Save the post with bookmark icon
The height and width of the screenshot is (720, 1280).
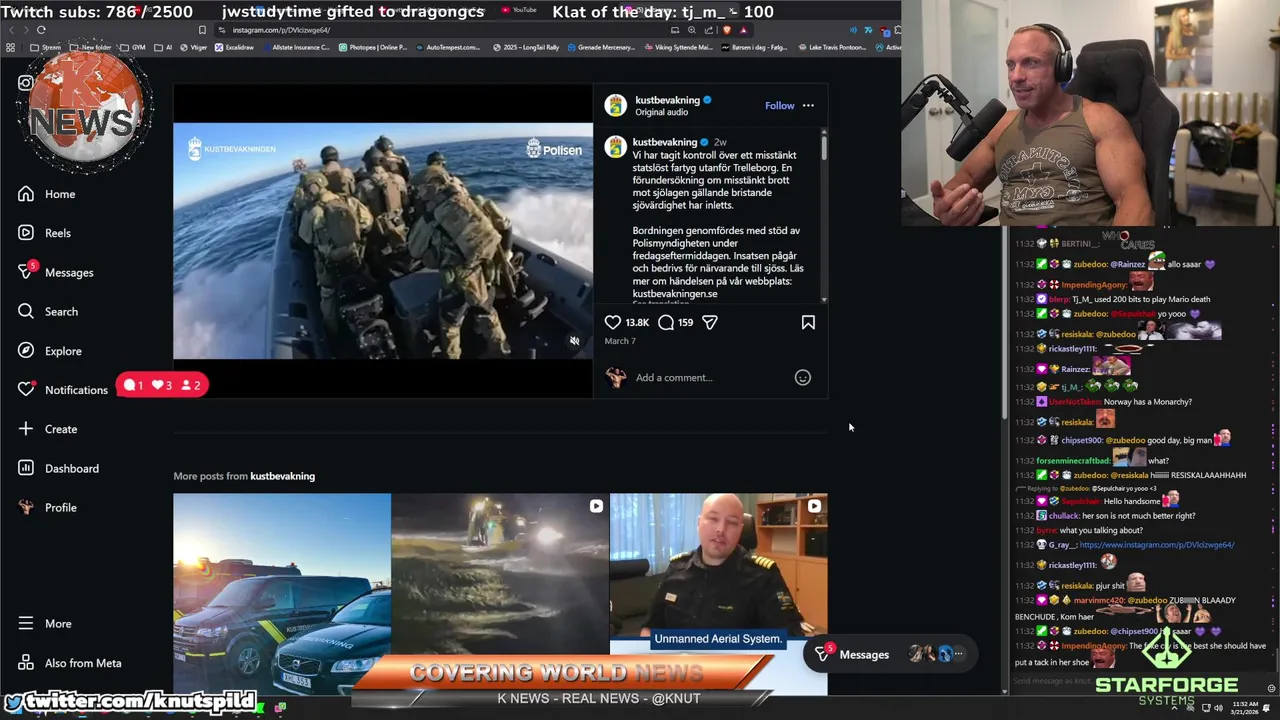tap(808, 322)
